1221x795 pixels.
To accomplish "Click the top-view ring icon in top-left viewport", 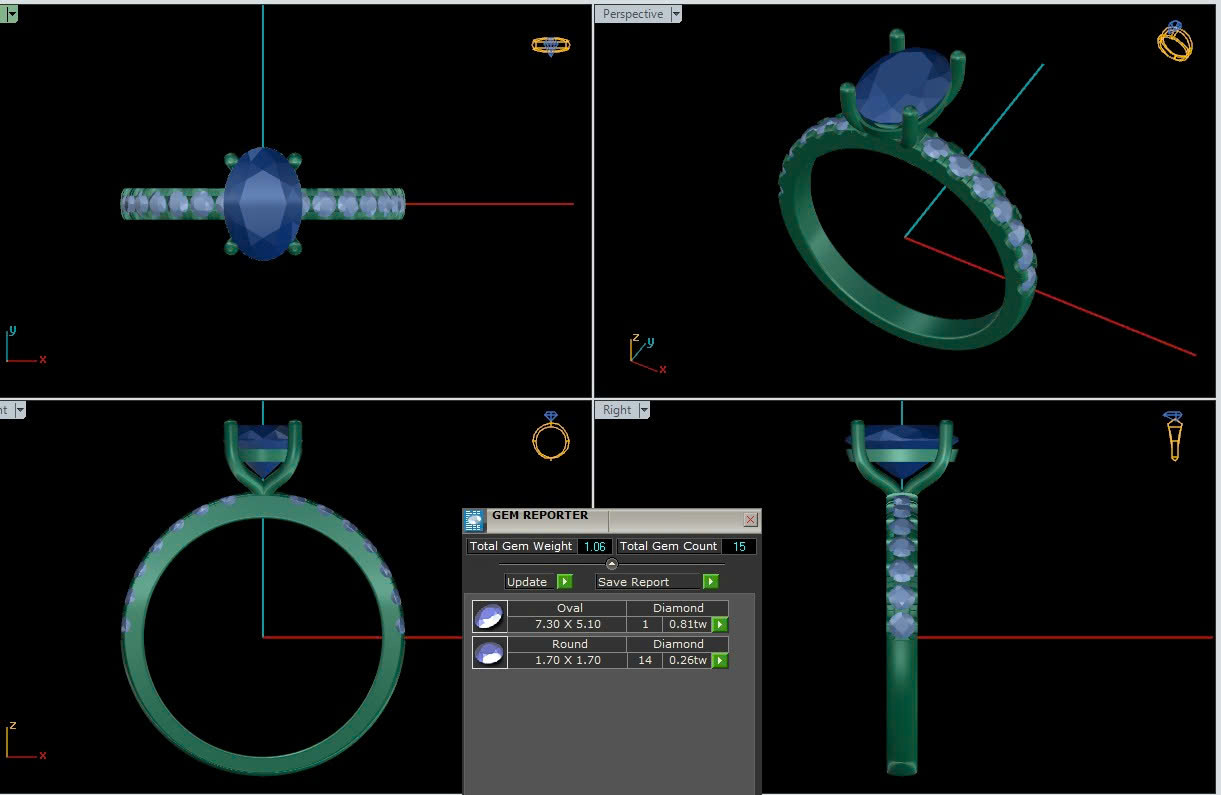I will coord(550,45).
